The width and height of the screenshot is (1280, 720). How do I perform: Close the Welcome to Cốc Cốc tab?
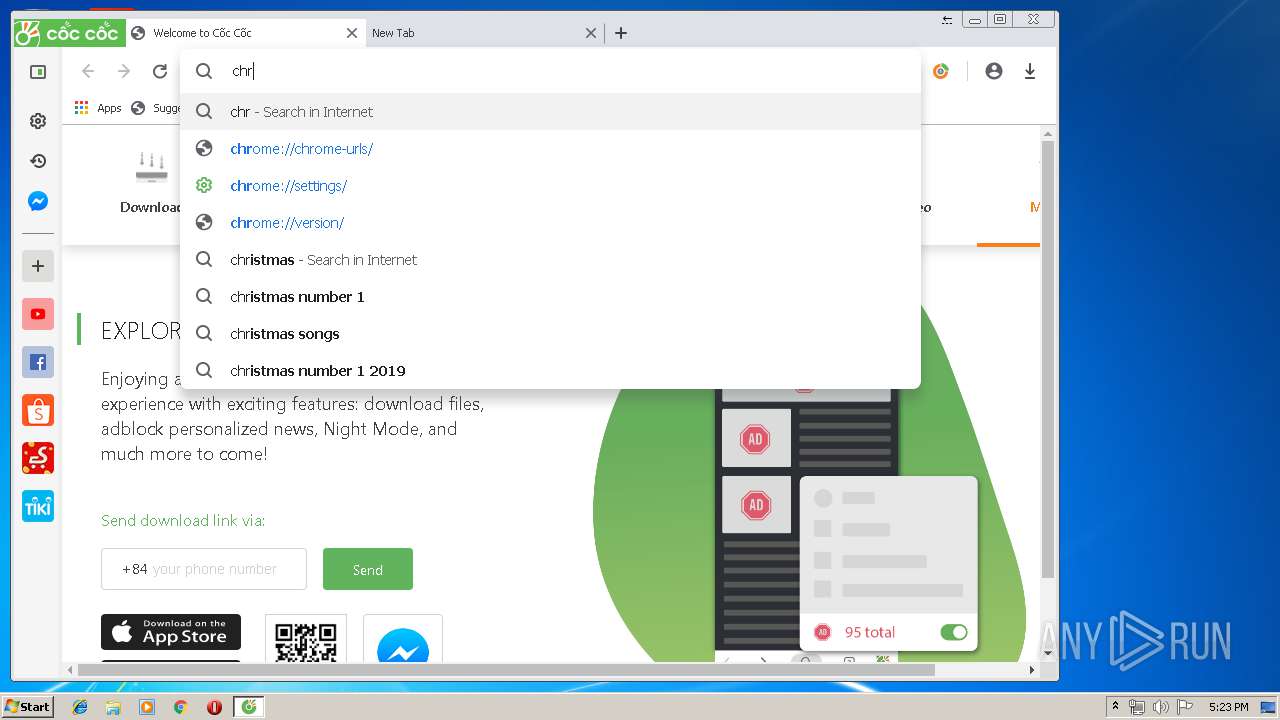352,33
